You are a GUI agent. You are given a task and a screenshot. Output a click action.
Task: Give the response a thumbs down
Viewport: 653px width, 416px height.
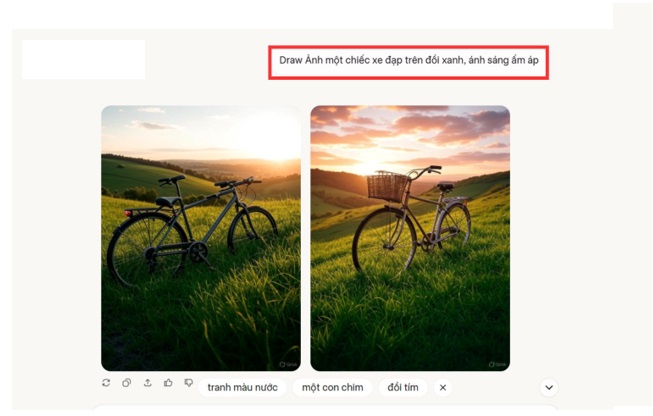point(189,383)
